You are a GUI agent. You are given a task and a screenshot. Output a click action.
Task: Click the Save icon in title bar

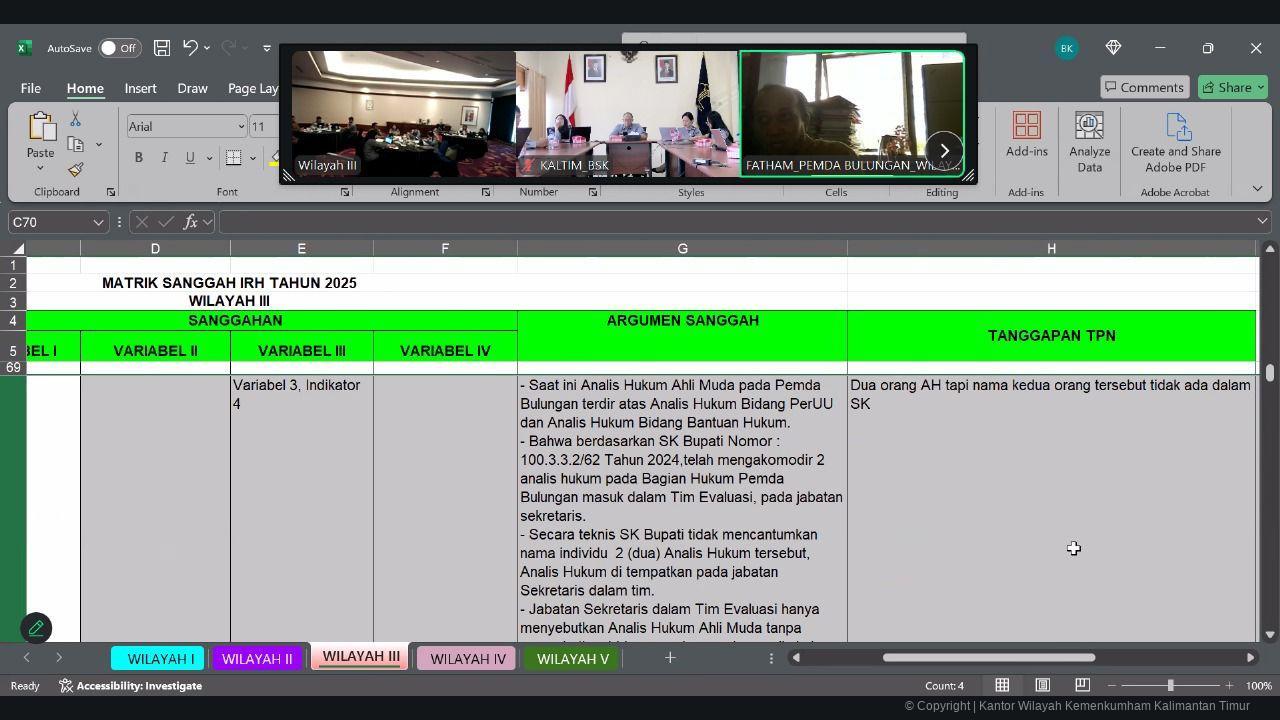[x=161, y=48]
